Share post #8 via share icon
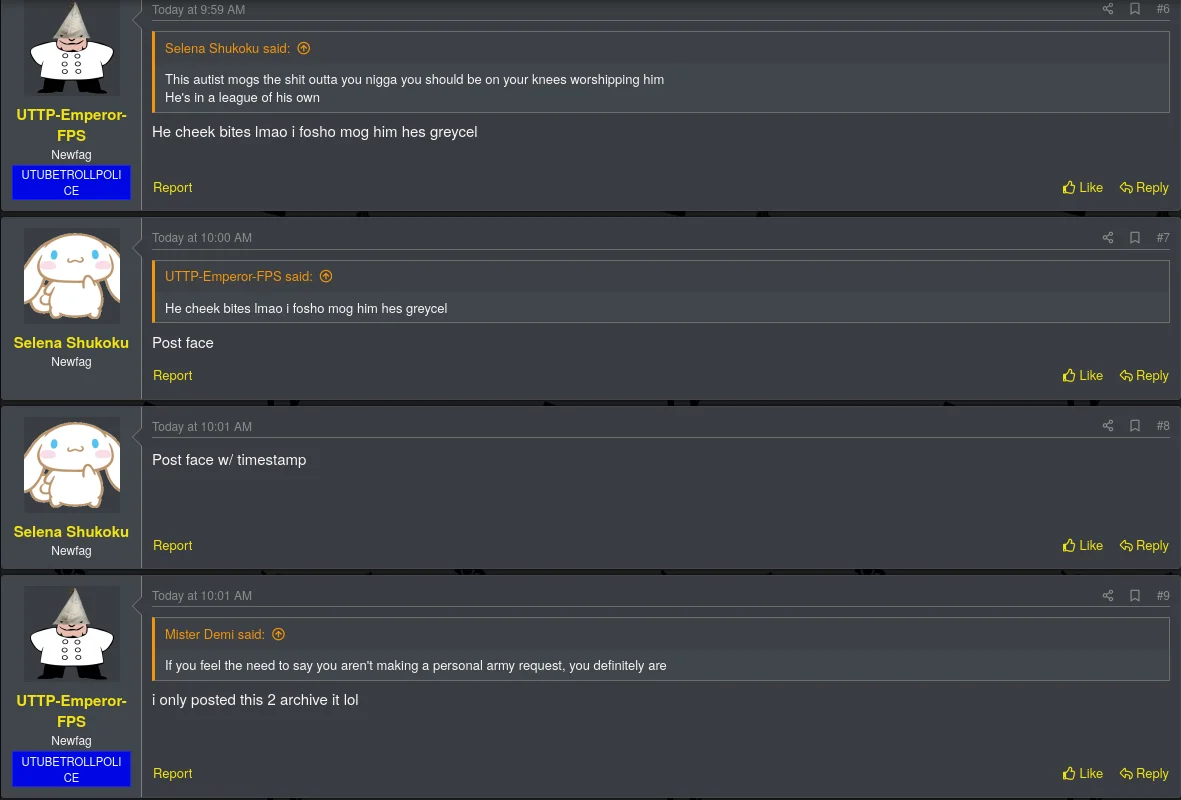The image size is (1181, 800). pos(1107,426)
